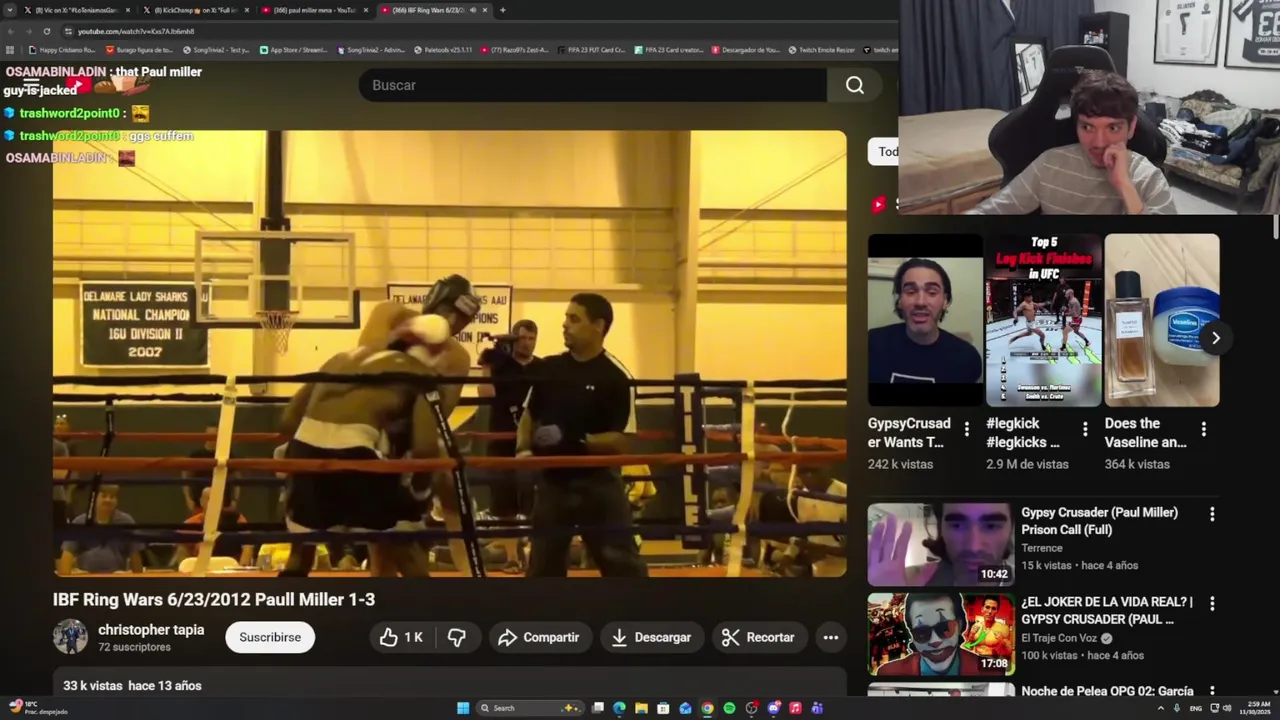The image size is (1280, 720).
Task: Click christopher tapia channel avatar
Action: point(70,637)
